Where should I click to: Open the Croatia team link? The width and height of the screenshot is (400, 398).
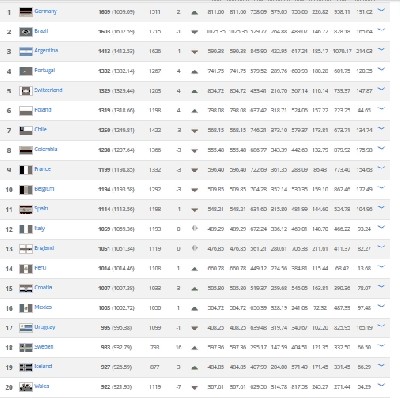43,287
